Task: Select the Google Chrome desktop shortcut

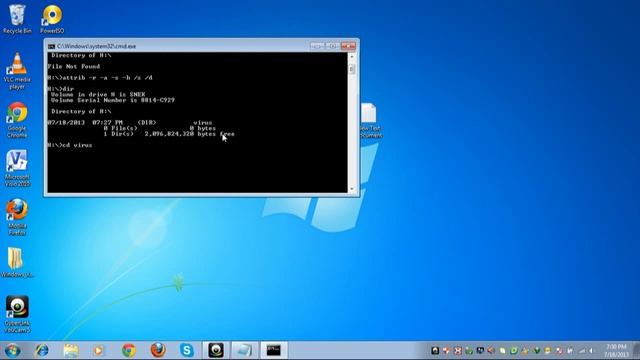Action: (x=17, y=120)
